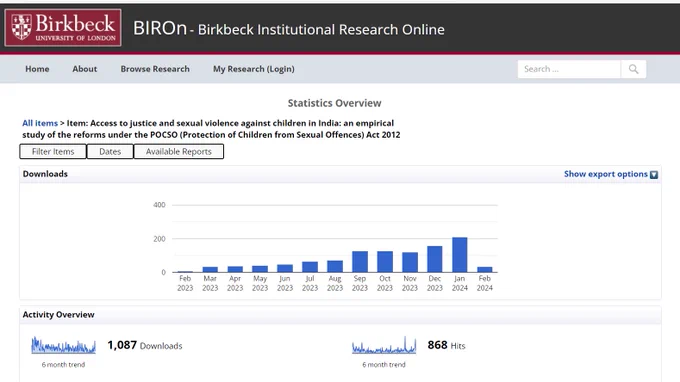Open My Research (Login)
Image resolution: width=680 pixels, height=382 pixels.
254,69
